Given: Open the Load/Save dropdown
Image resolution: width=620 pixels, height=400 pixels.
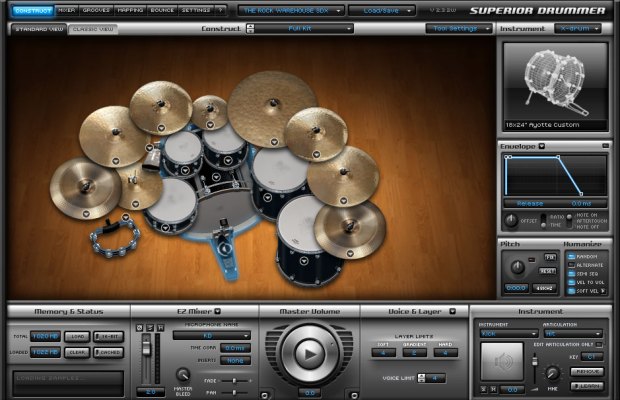Looking at the screenshot, I should (382, 11).
